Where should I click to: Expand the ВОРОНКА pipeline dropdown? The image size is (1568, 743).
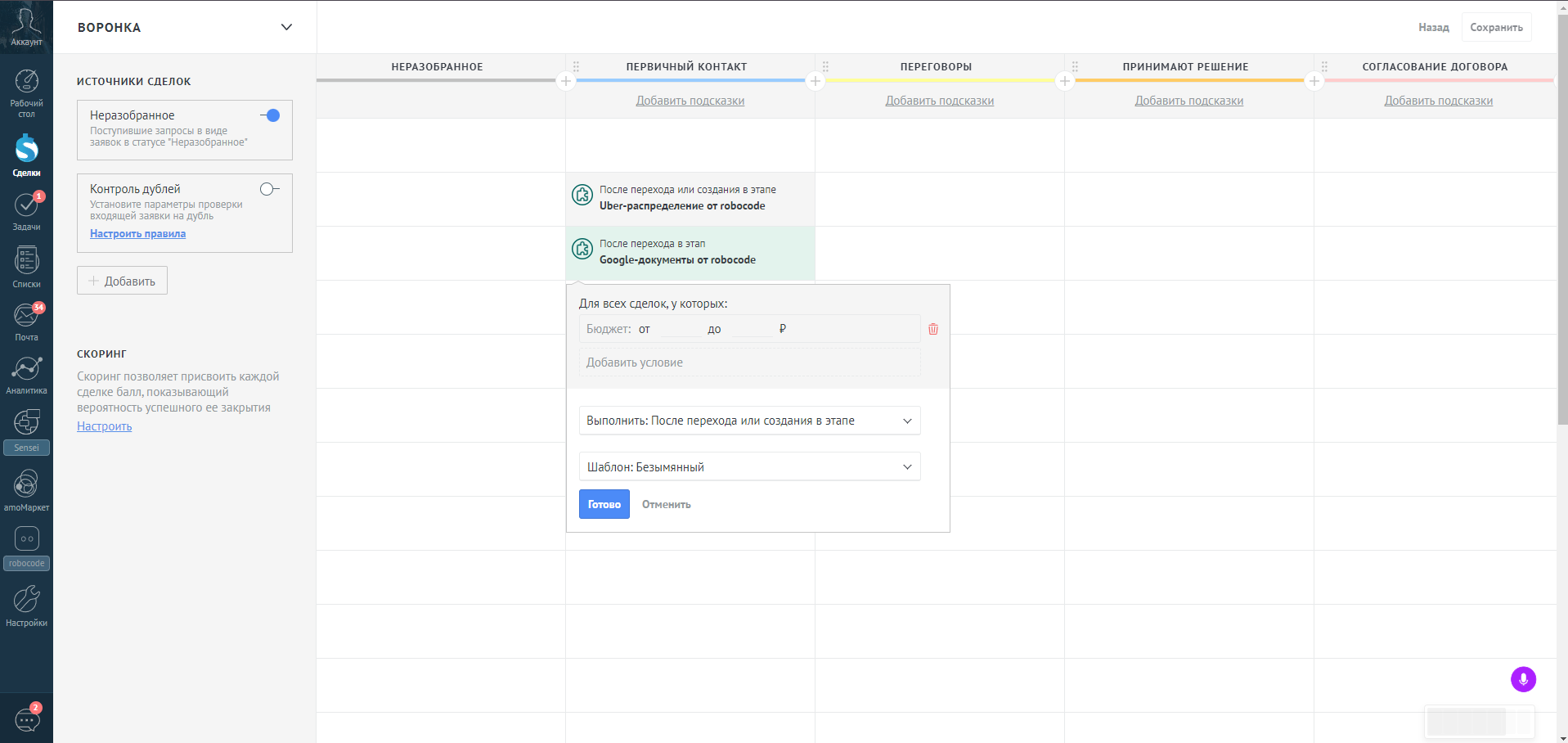286,27
